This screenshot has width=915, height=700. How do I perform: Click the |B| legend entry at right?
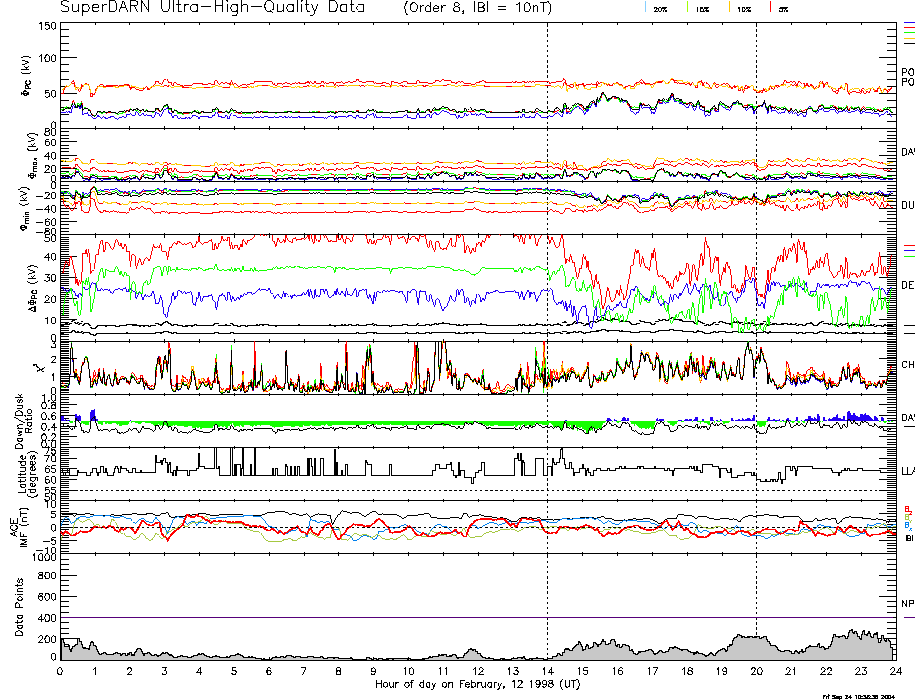click(907, 537)
